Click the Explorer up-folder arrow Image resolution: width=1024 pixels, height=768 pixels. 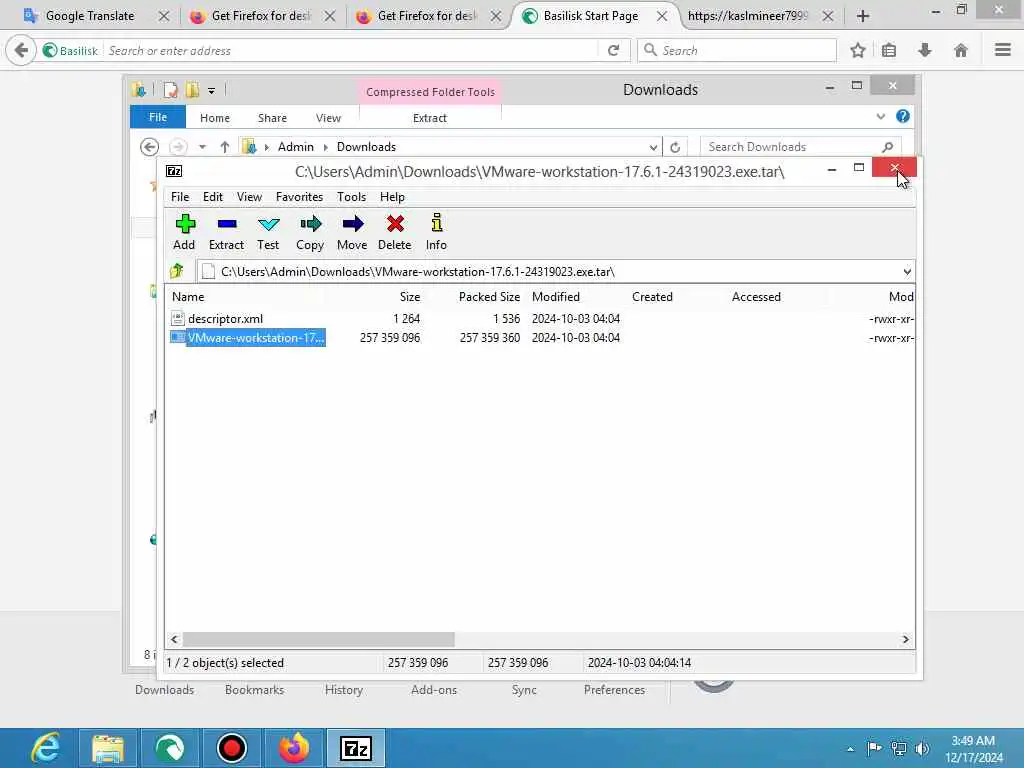pos(225,147)
